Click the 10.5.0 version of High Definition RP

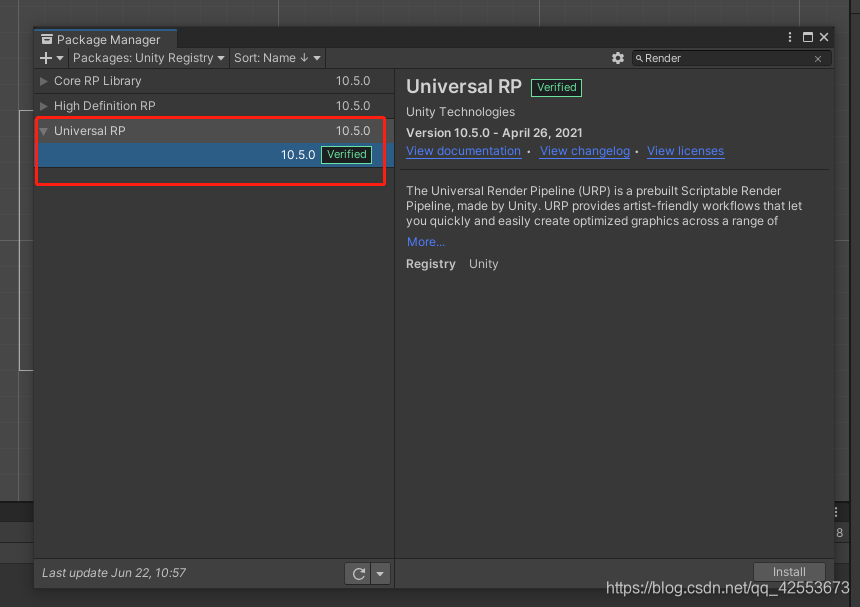point(353,106)
